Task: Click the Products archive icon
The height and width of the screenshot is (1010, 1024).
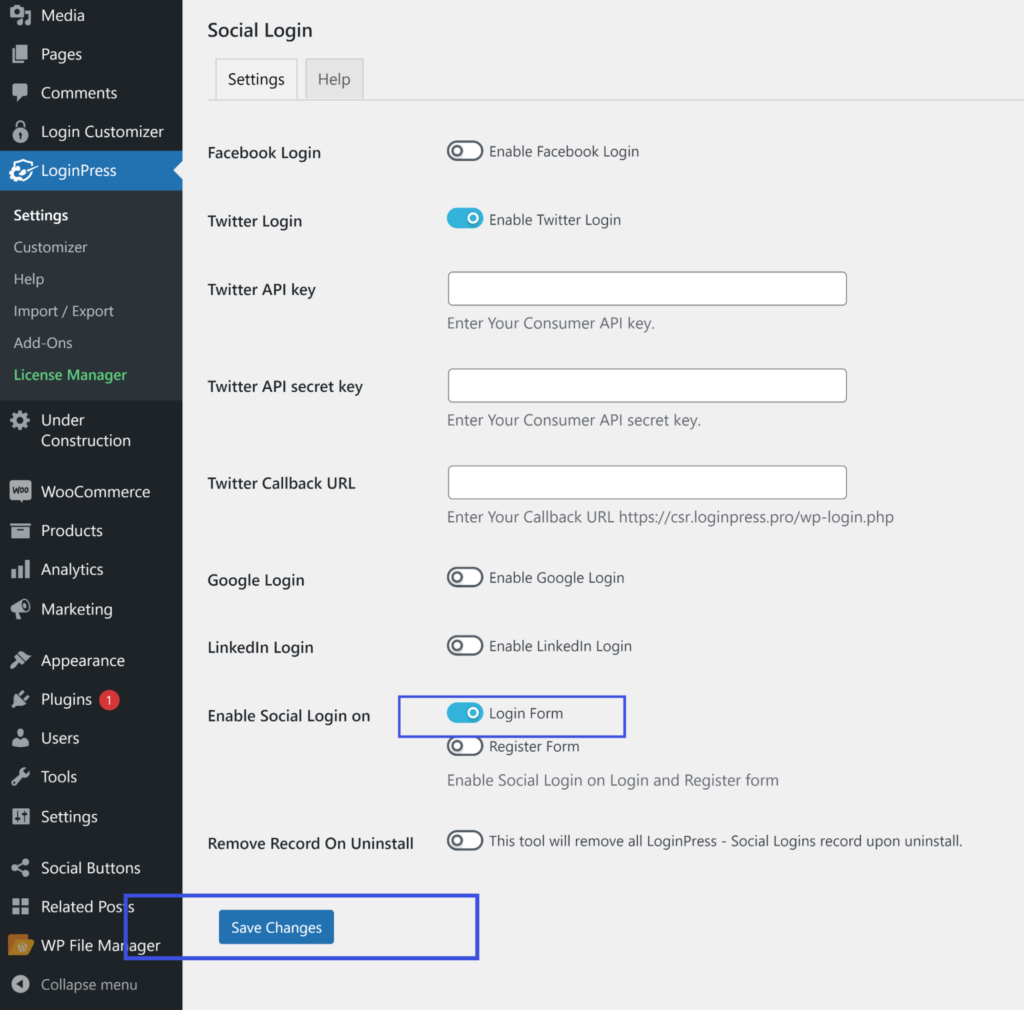Action: (20, 530)
